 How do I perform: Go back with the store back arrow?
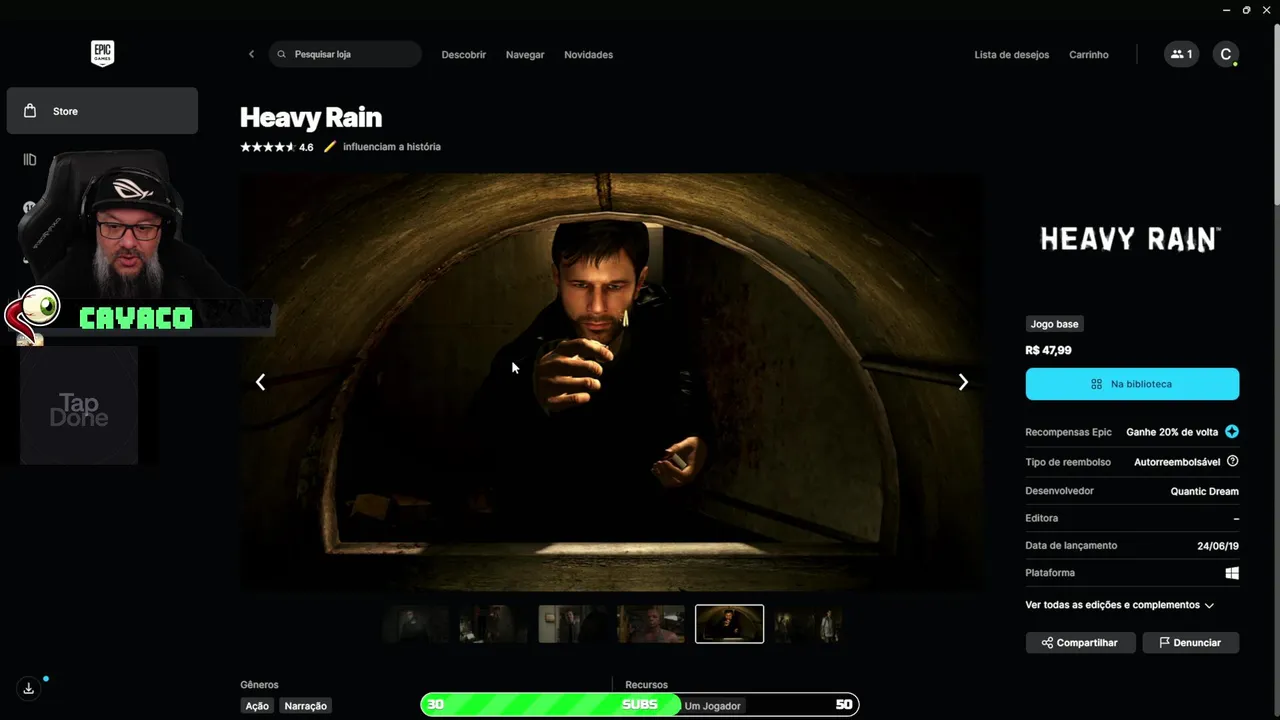(251, 54)
